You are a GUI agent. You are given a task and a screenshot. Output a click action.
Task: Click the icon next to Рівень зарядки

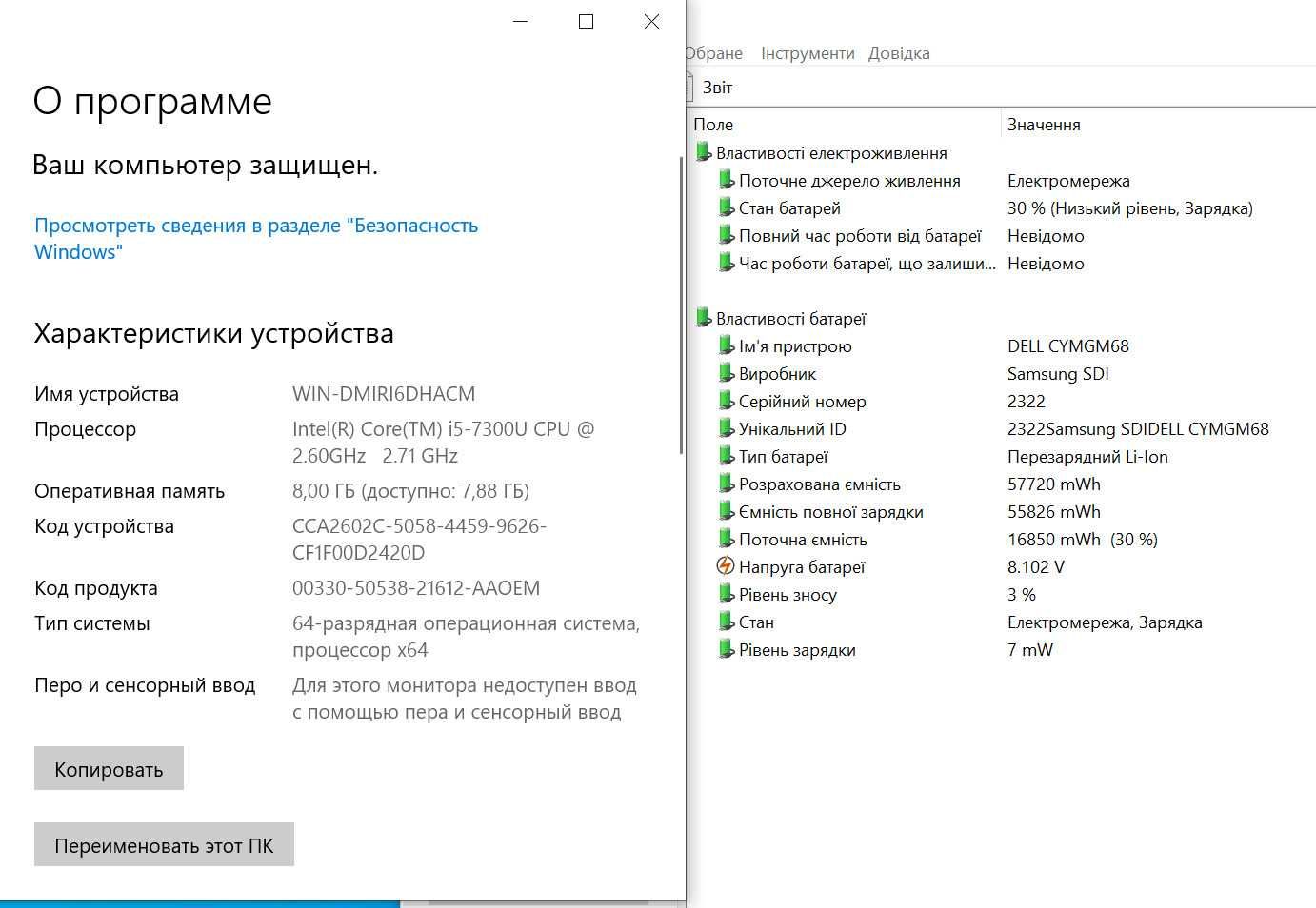pos(727,649)
